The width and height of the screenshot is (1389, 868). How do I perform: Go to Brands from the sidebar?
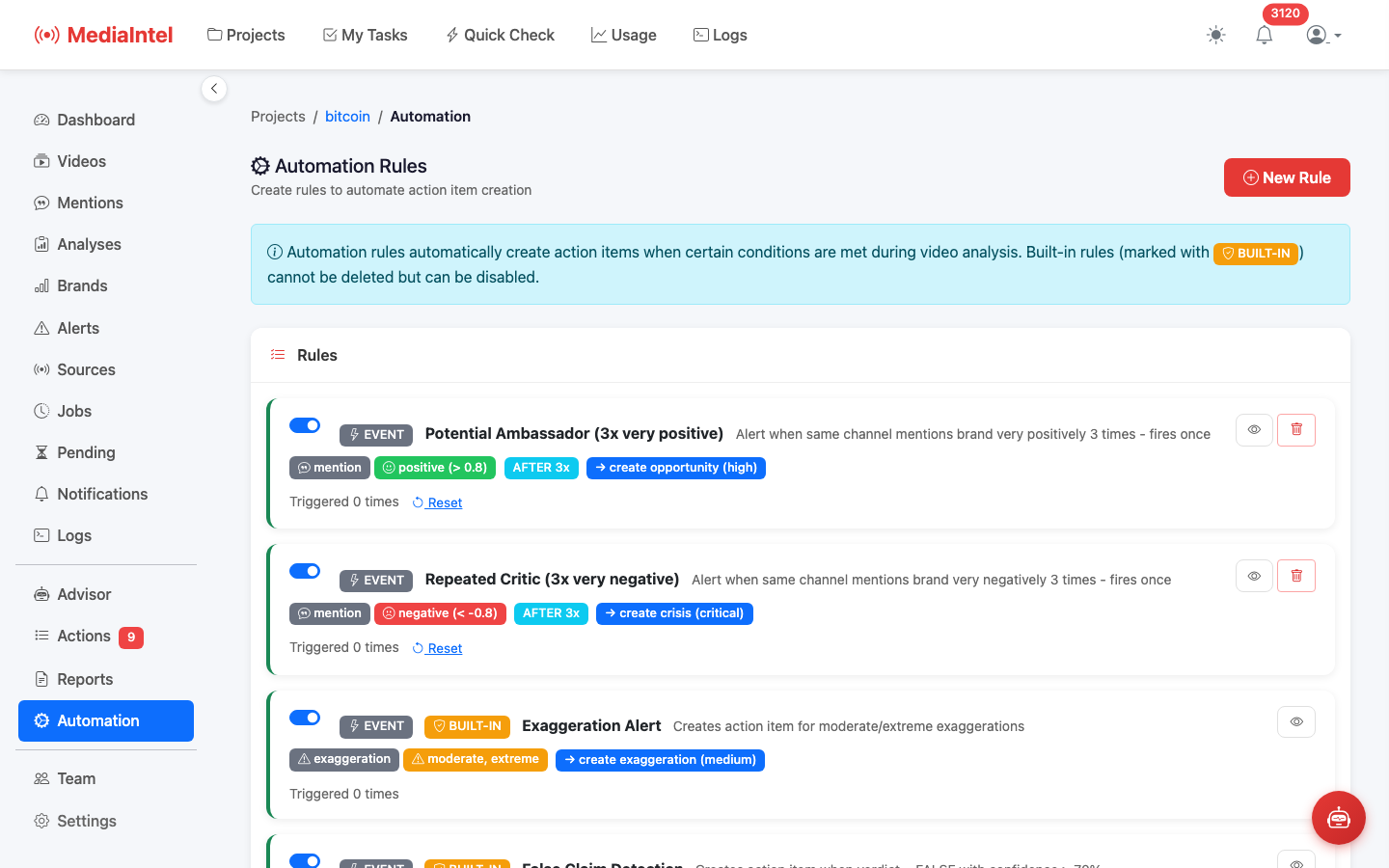84,285
